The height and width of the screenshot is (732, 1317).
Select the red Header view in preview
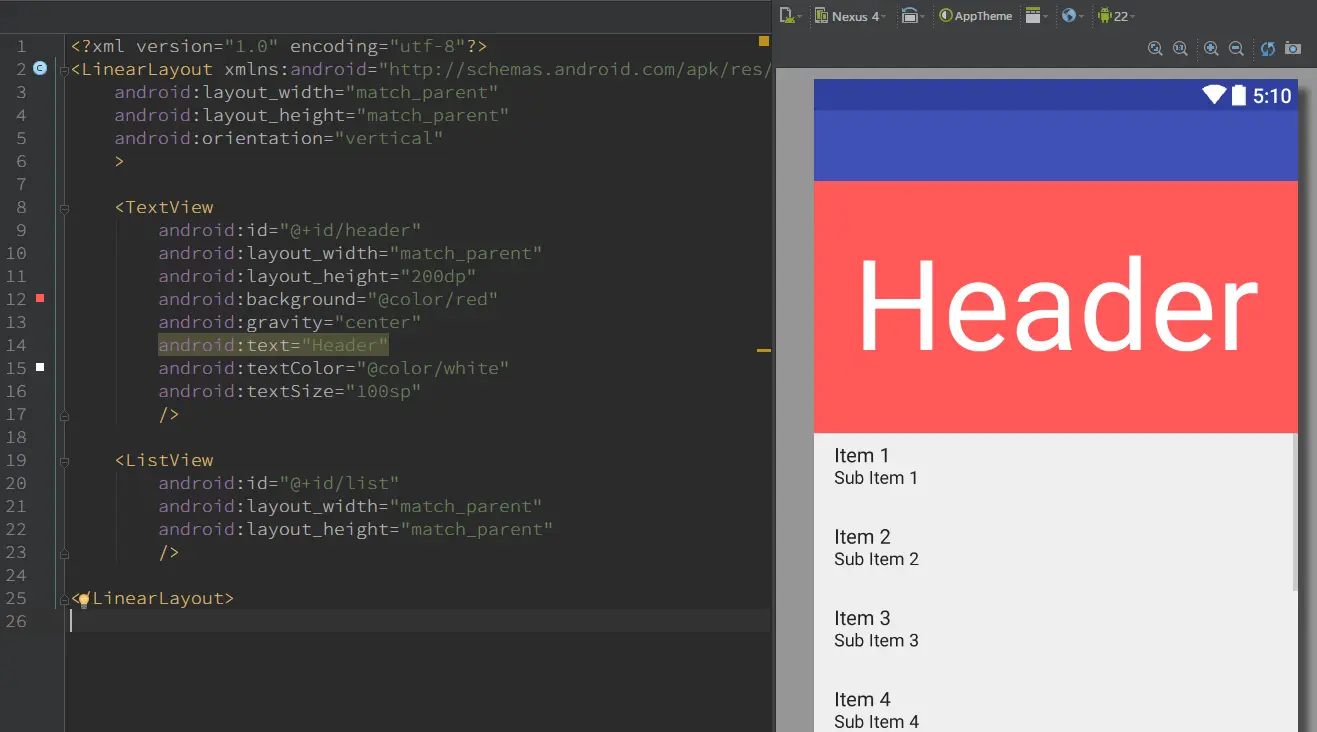(1055, 307)
